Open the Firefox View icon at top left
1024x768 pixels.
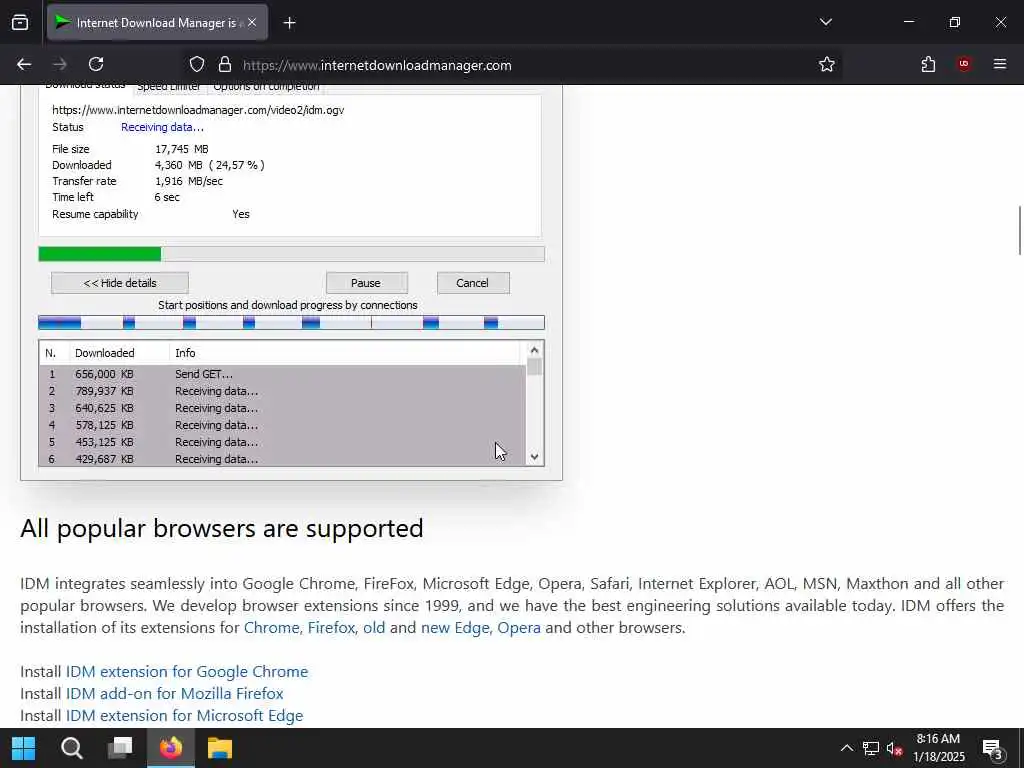tap(20, 22)
